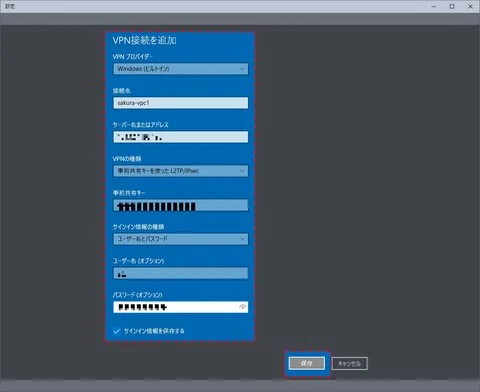Image resolution: width=480 pixels, height=392 pixels.
Task: Click the キャンセル cancel button
Action: [350, 363]
